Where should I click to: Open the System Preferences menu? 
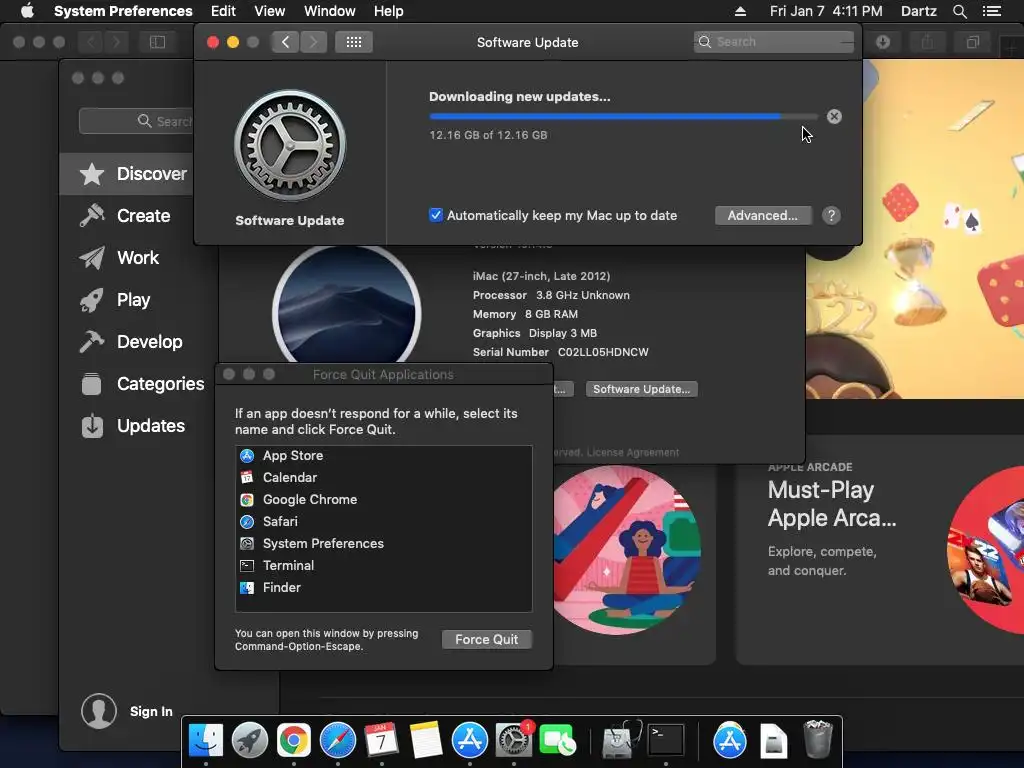(x=123, y=11)
